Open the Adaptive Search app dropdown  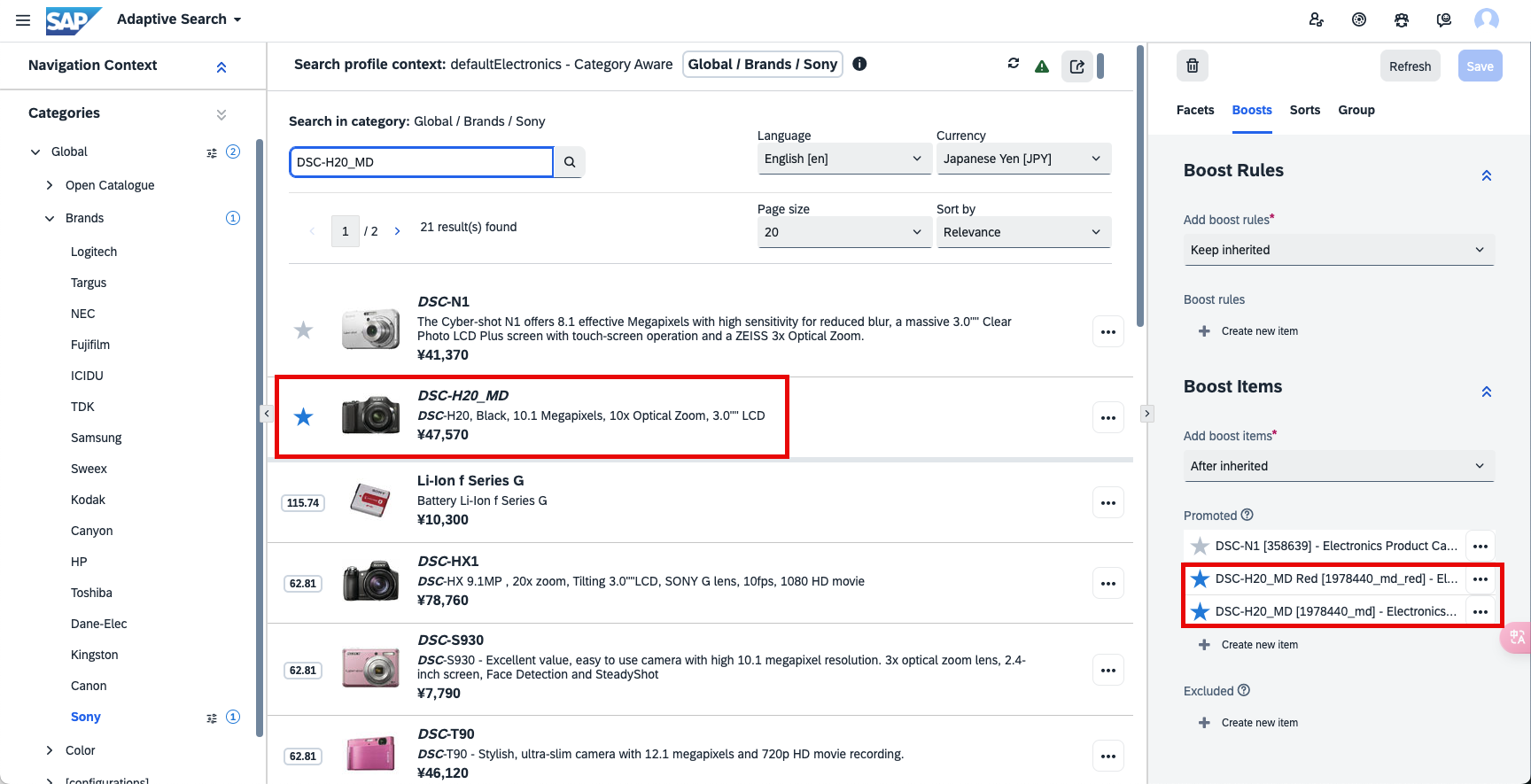(x=179, y=19)
